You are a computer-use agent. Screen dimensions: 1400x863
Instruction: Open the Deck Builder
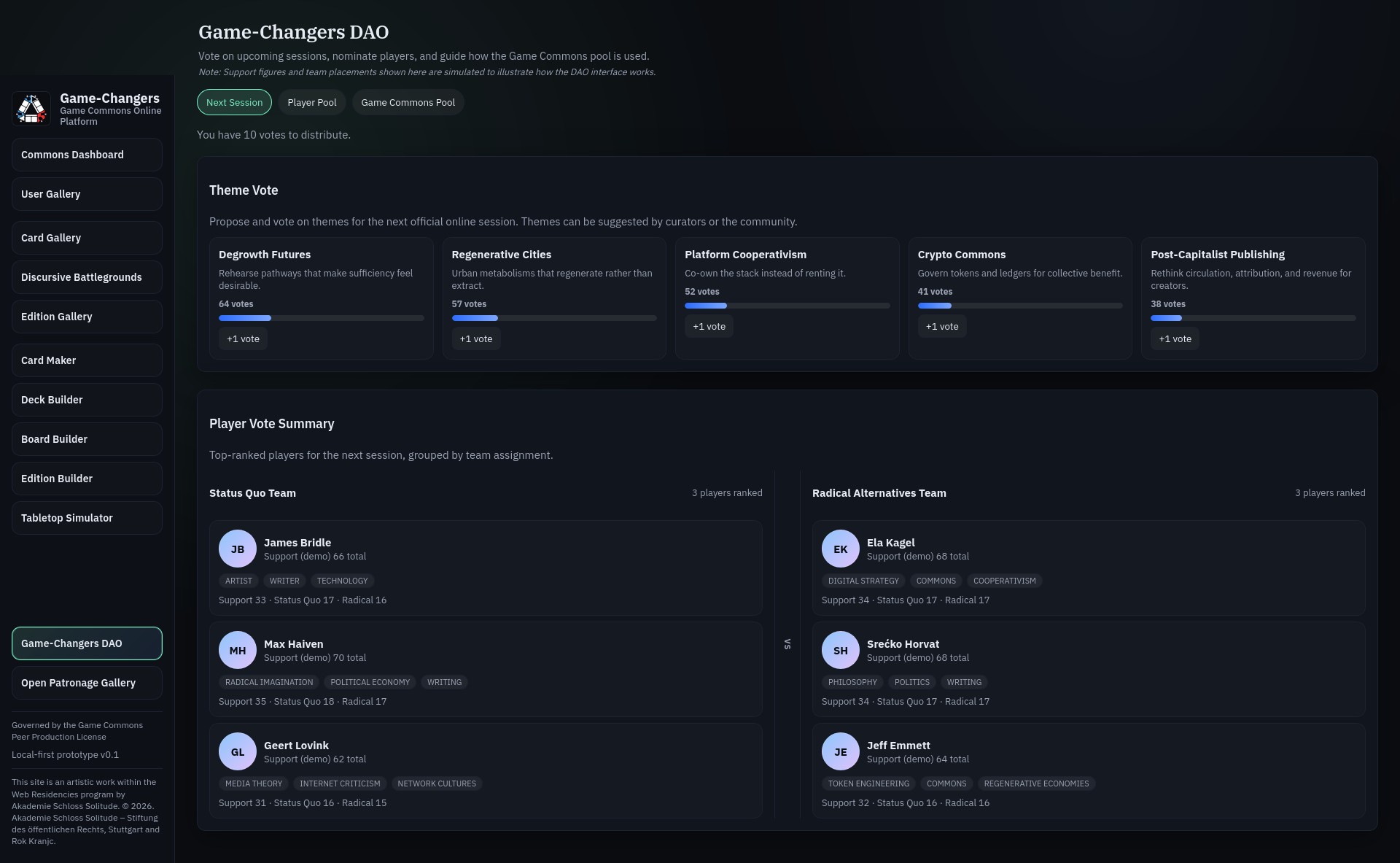pos(87,400)
